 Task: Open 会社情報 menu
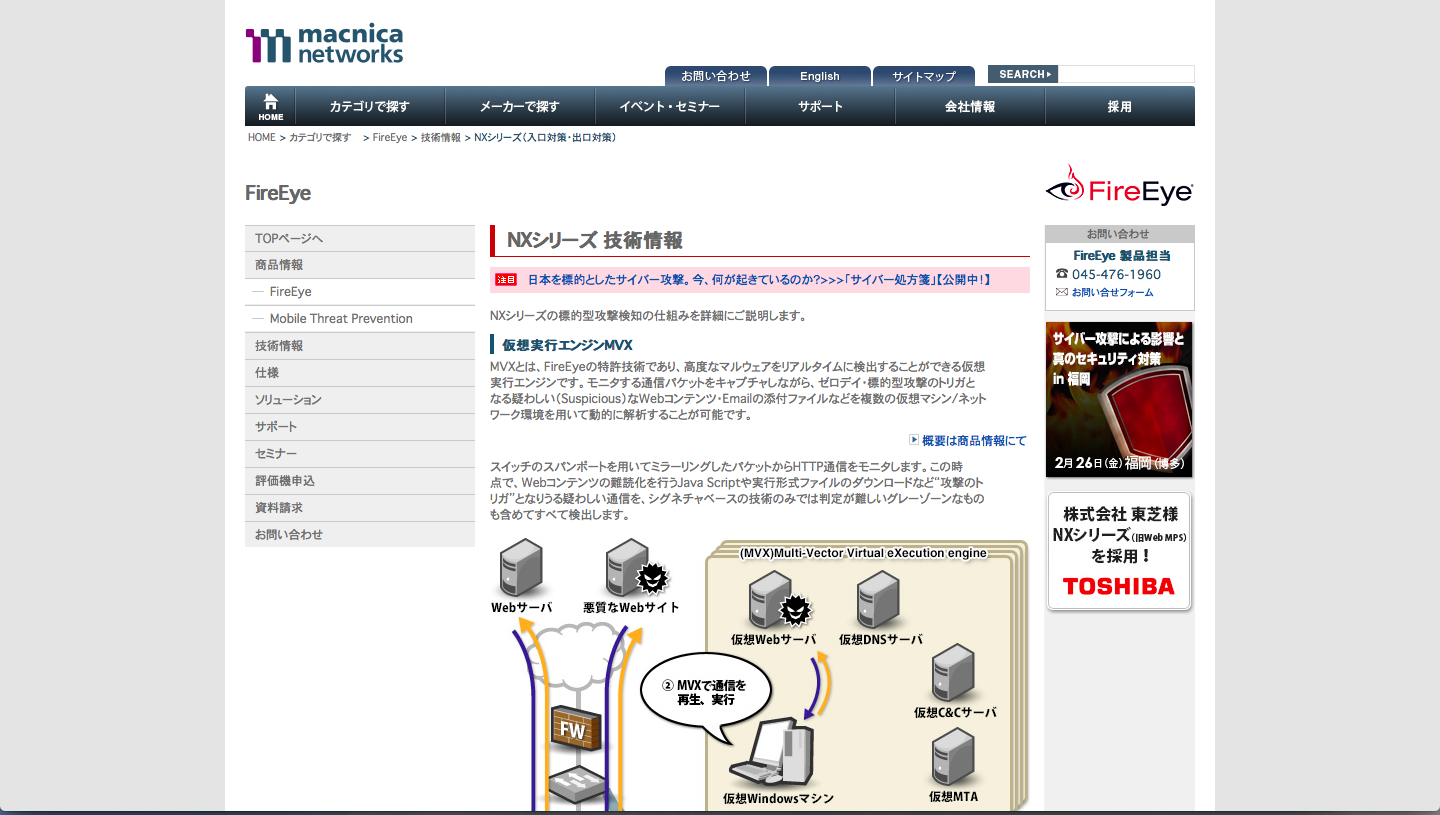[970, 106]
